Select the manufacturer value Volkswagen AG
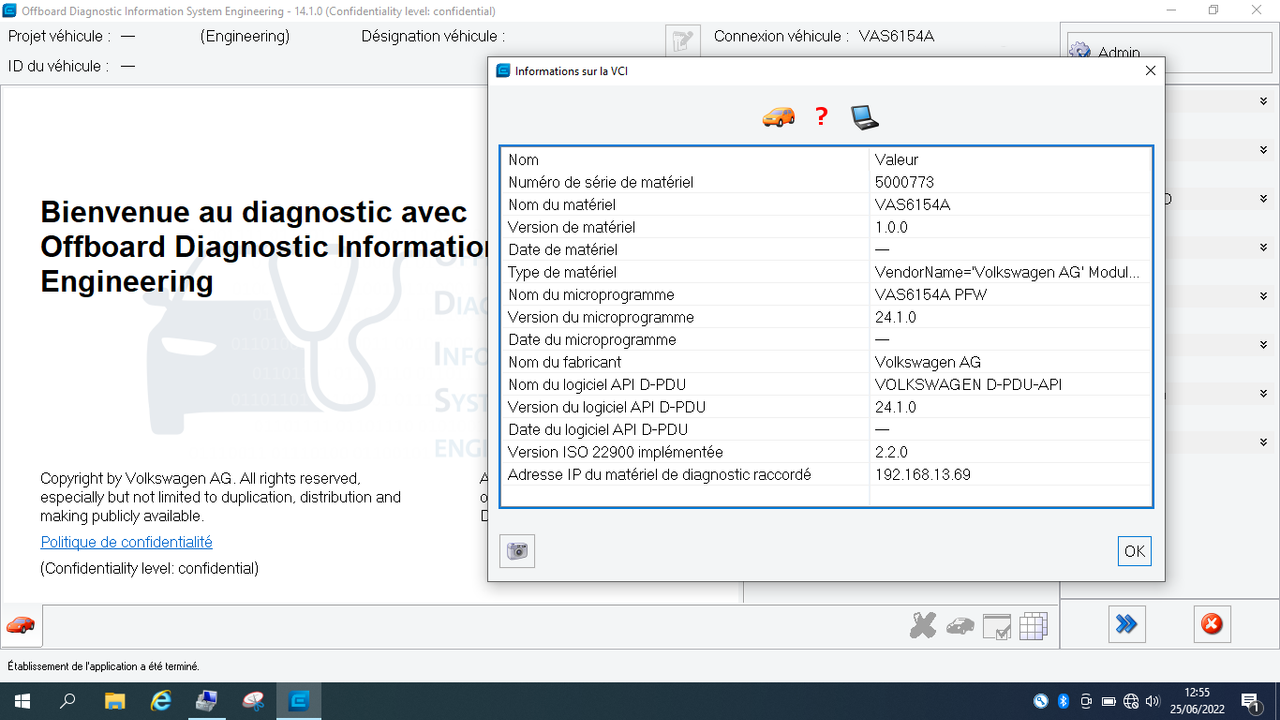1280x720 pixels. pos(927,362)
